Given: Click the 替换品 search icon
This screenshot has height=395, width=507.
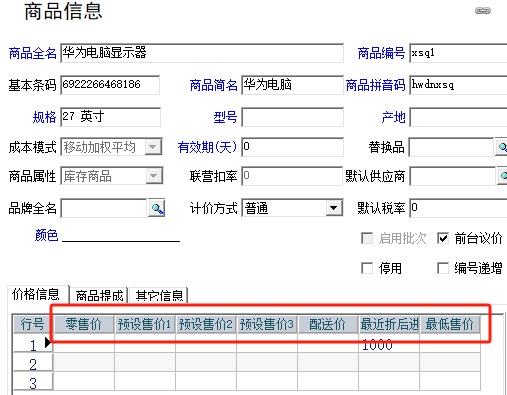Looking at the screenshot, I should 502,147.
